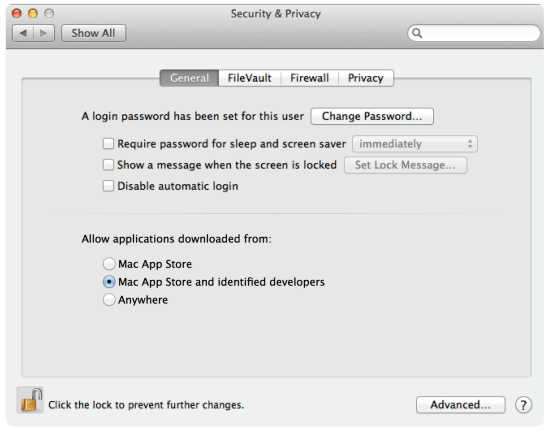Open help with the question mark button
This screenshot has height=433, width=548.
[523, 405]
